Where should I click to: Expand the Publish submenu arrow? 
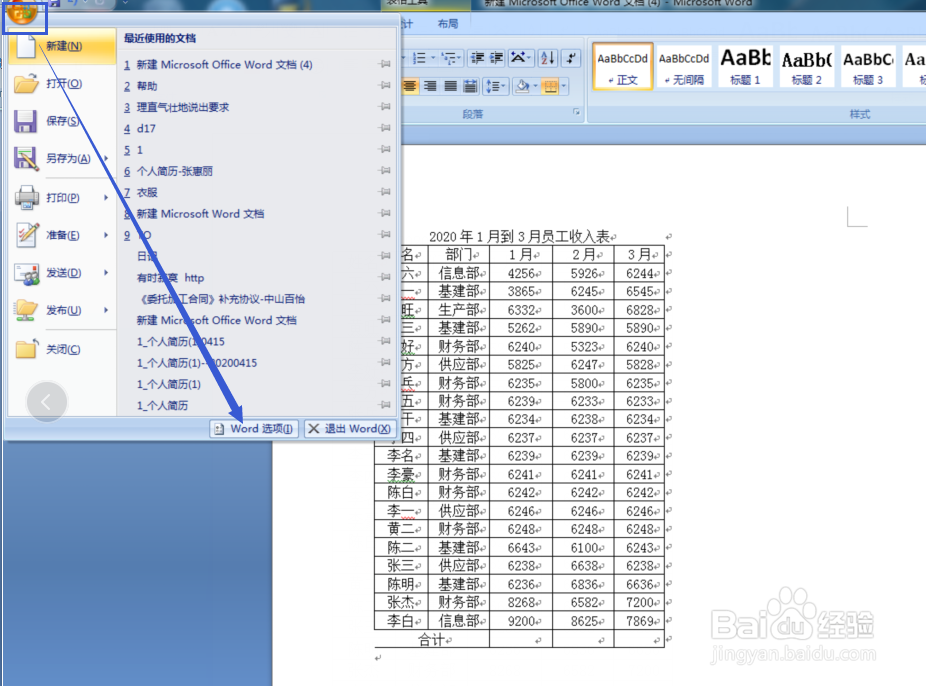[x=106, y=310]
